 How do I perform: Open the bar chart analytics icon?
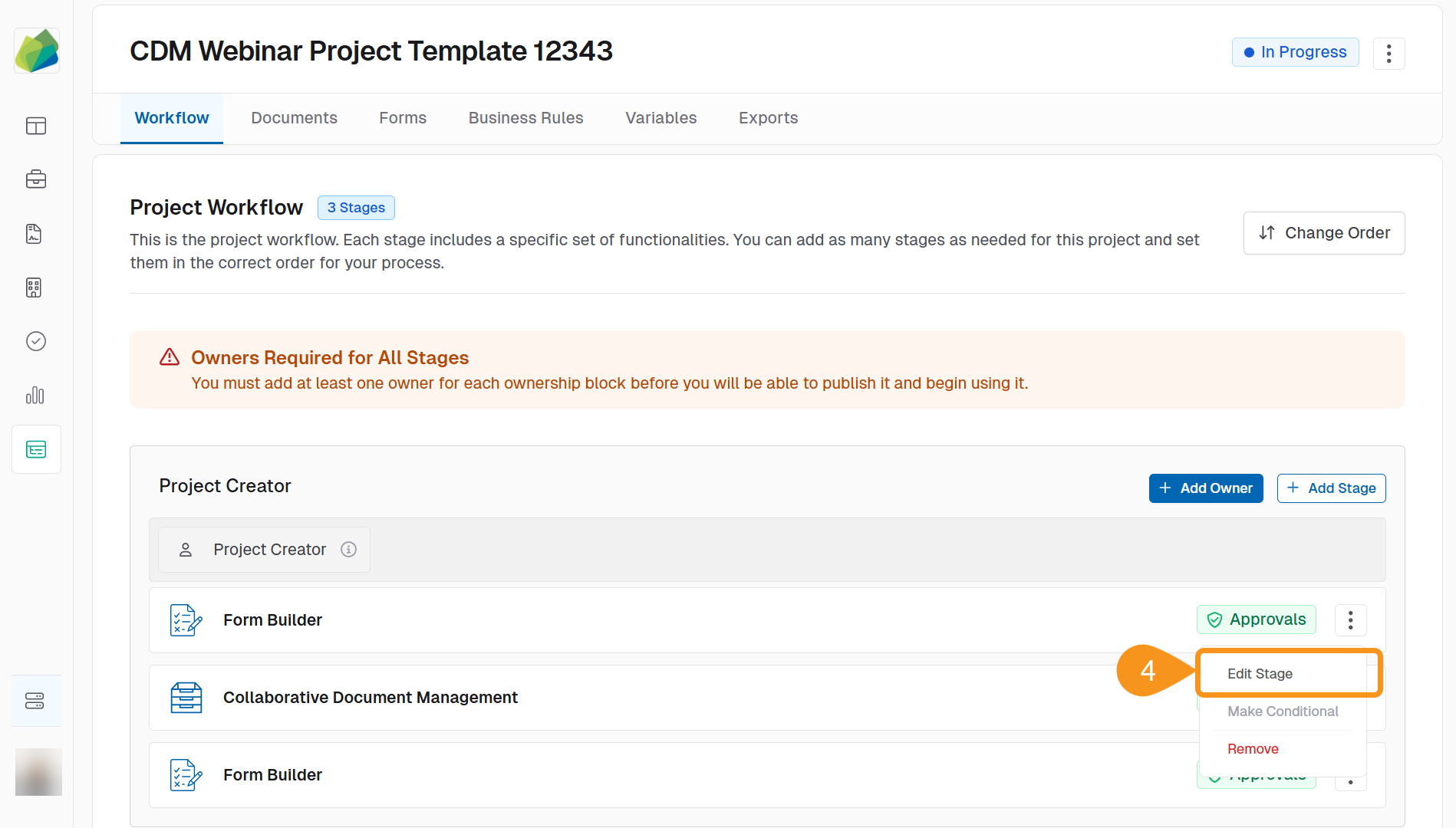36,396
